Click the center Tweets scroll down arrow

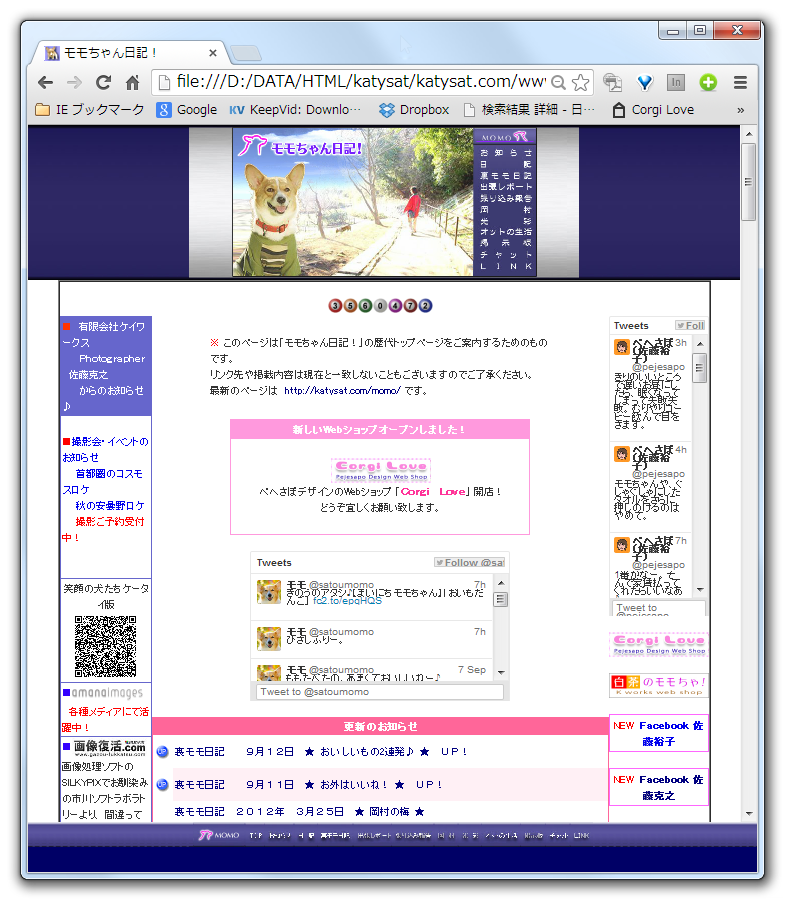(x=501, y=672)
